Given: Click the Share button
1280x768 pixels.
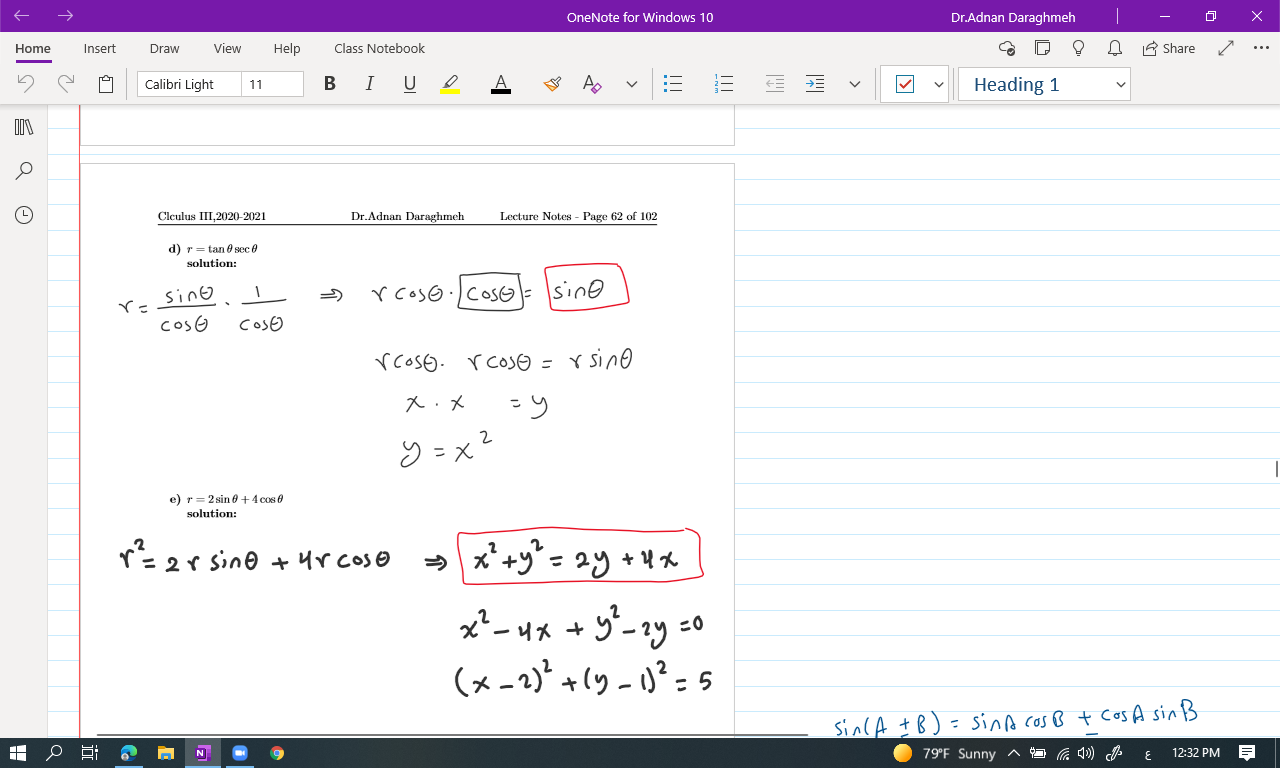Looking at the screenshot, I should click(x=1168, y=48).
